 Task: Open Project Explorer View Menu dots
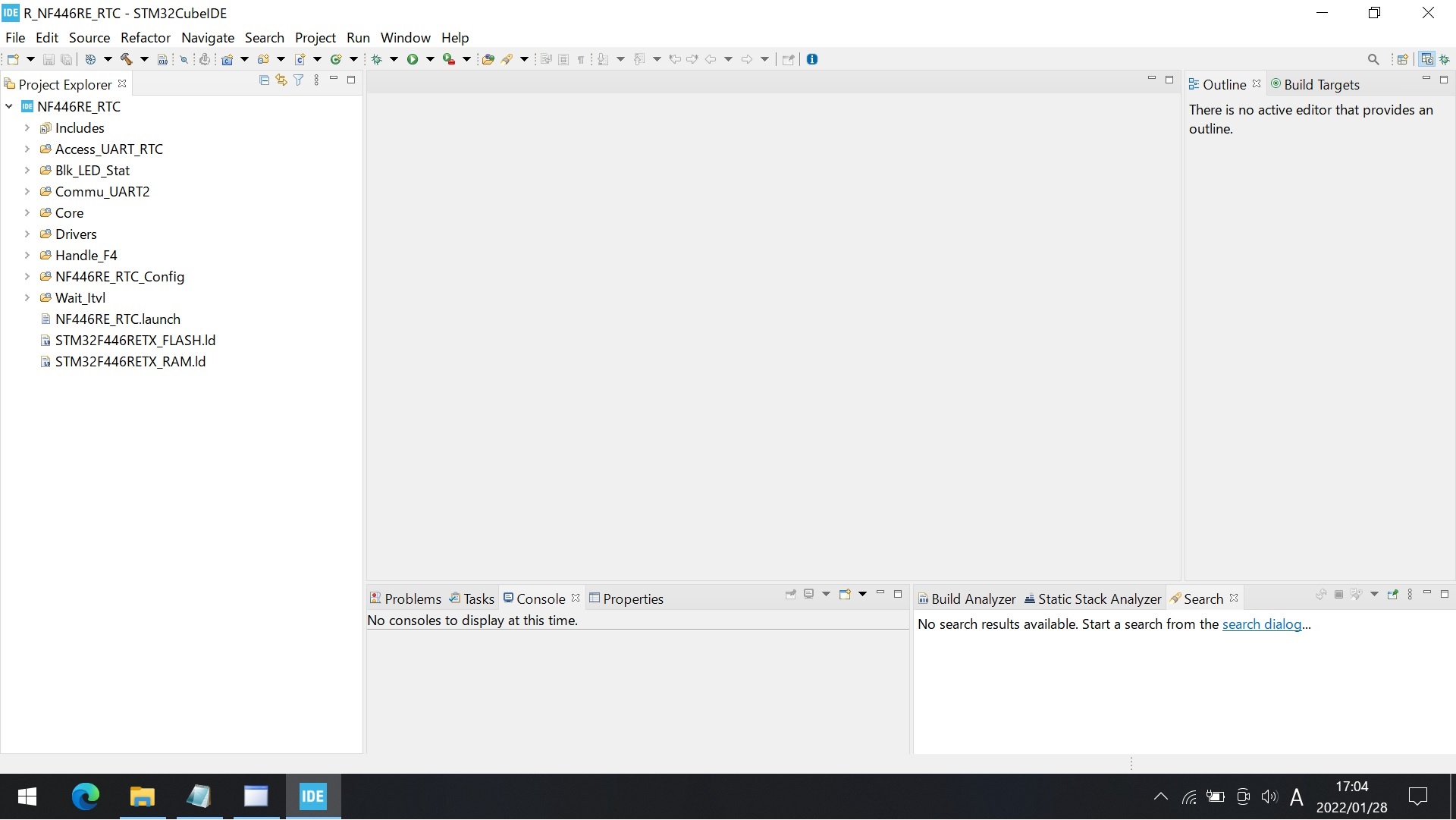click(x=316, y=80)
